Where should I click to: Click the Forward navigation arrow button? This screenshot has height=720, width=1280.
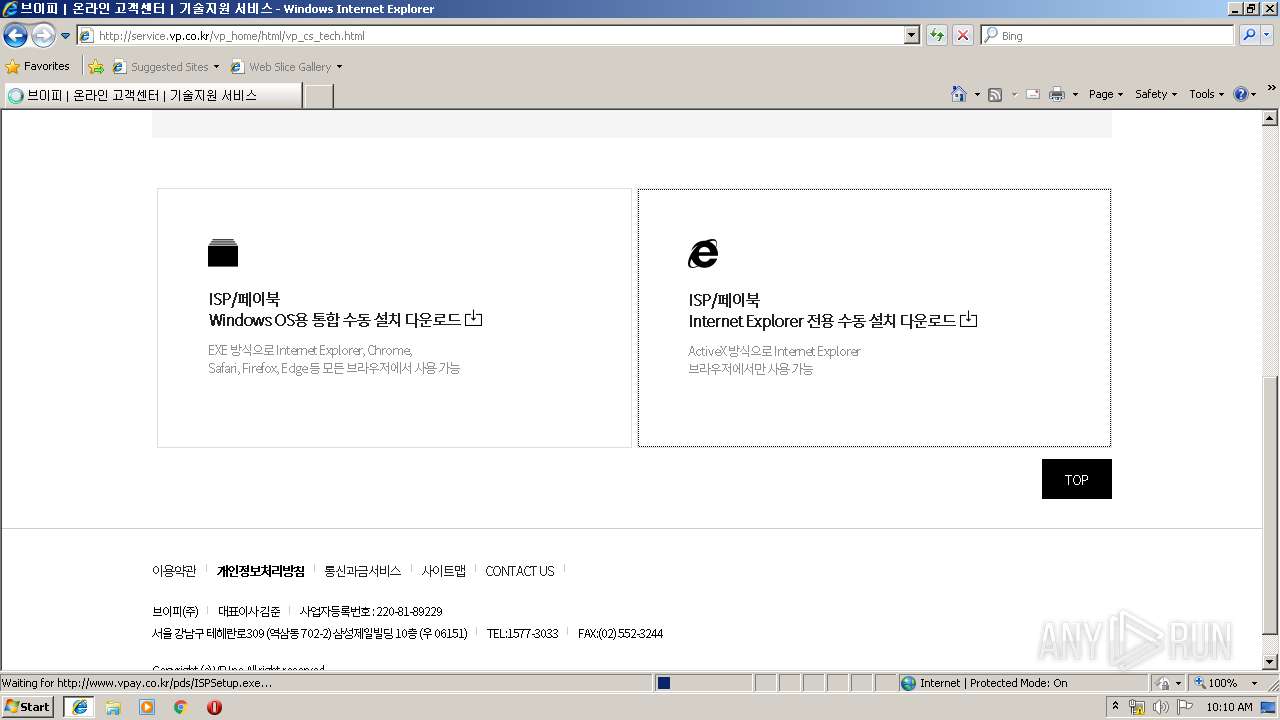[x=43, y=36]
